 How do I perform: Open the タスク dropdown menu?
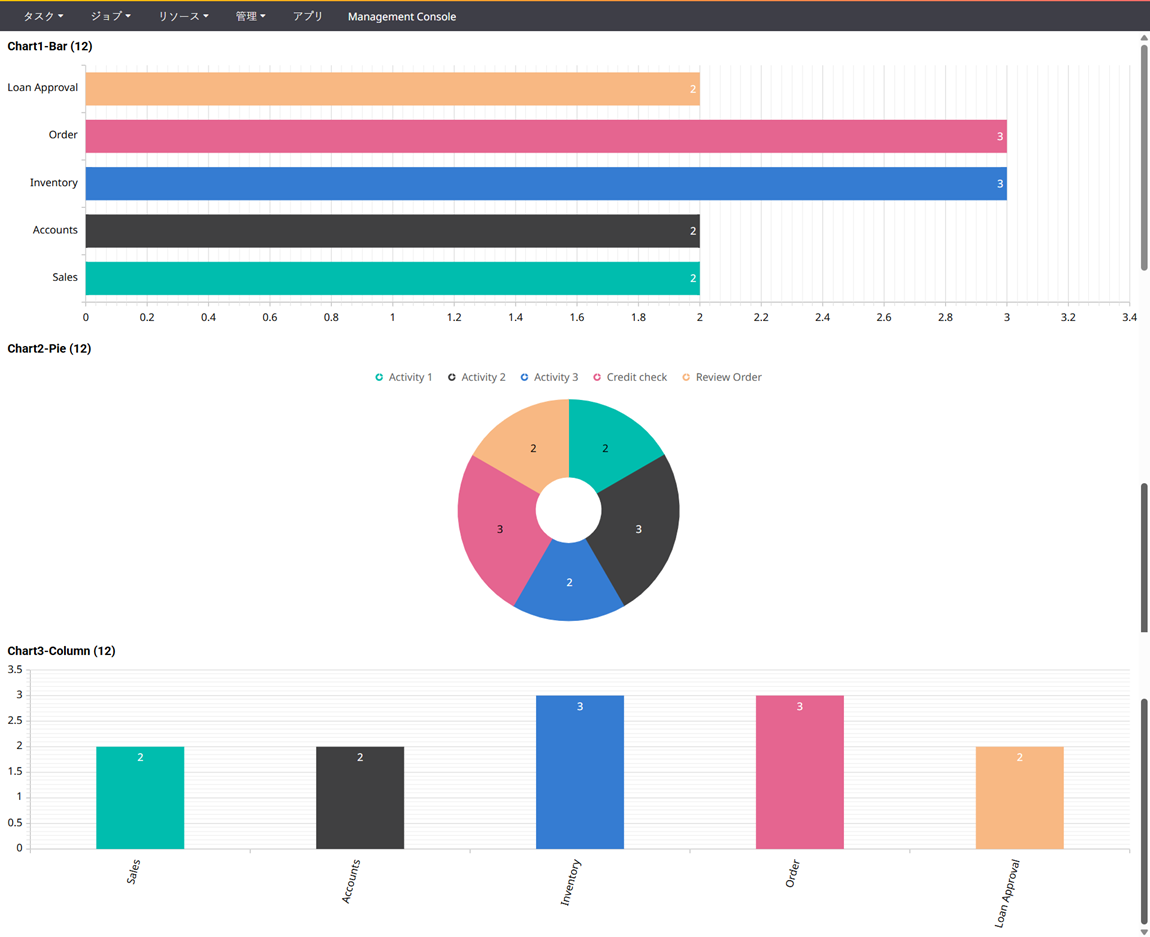(43, 17)
